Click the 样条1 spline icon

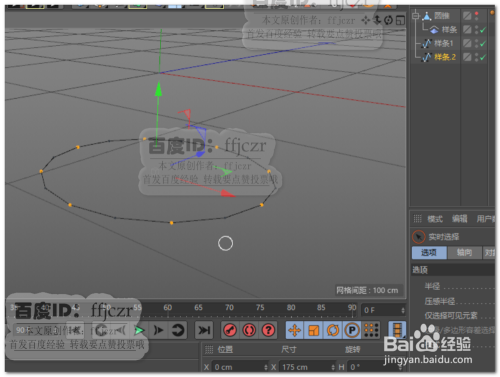click(427, 43)
